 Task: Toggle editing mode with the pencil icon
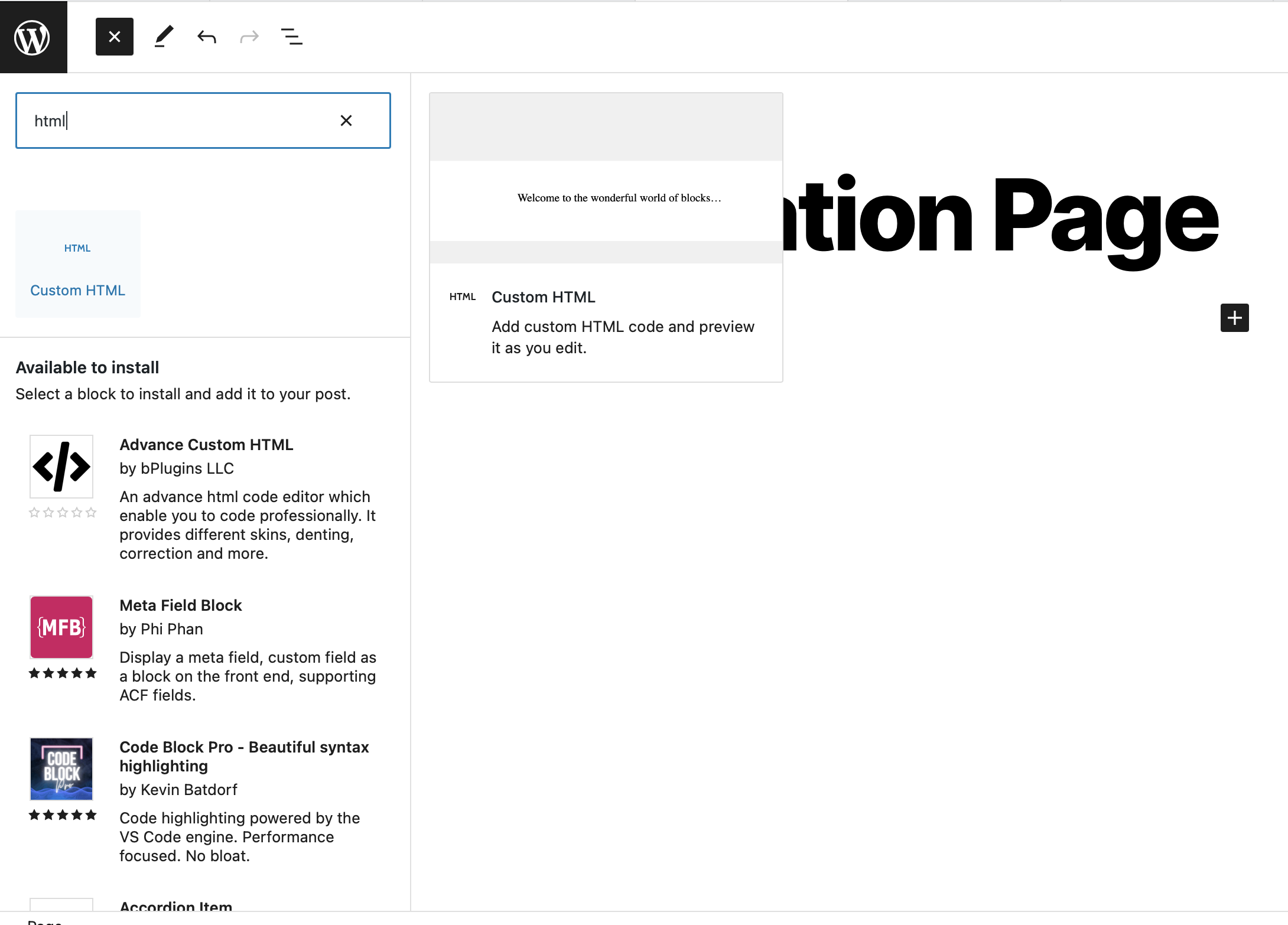(164, 36)
